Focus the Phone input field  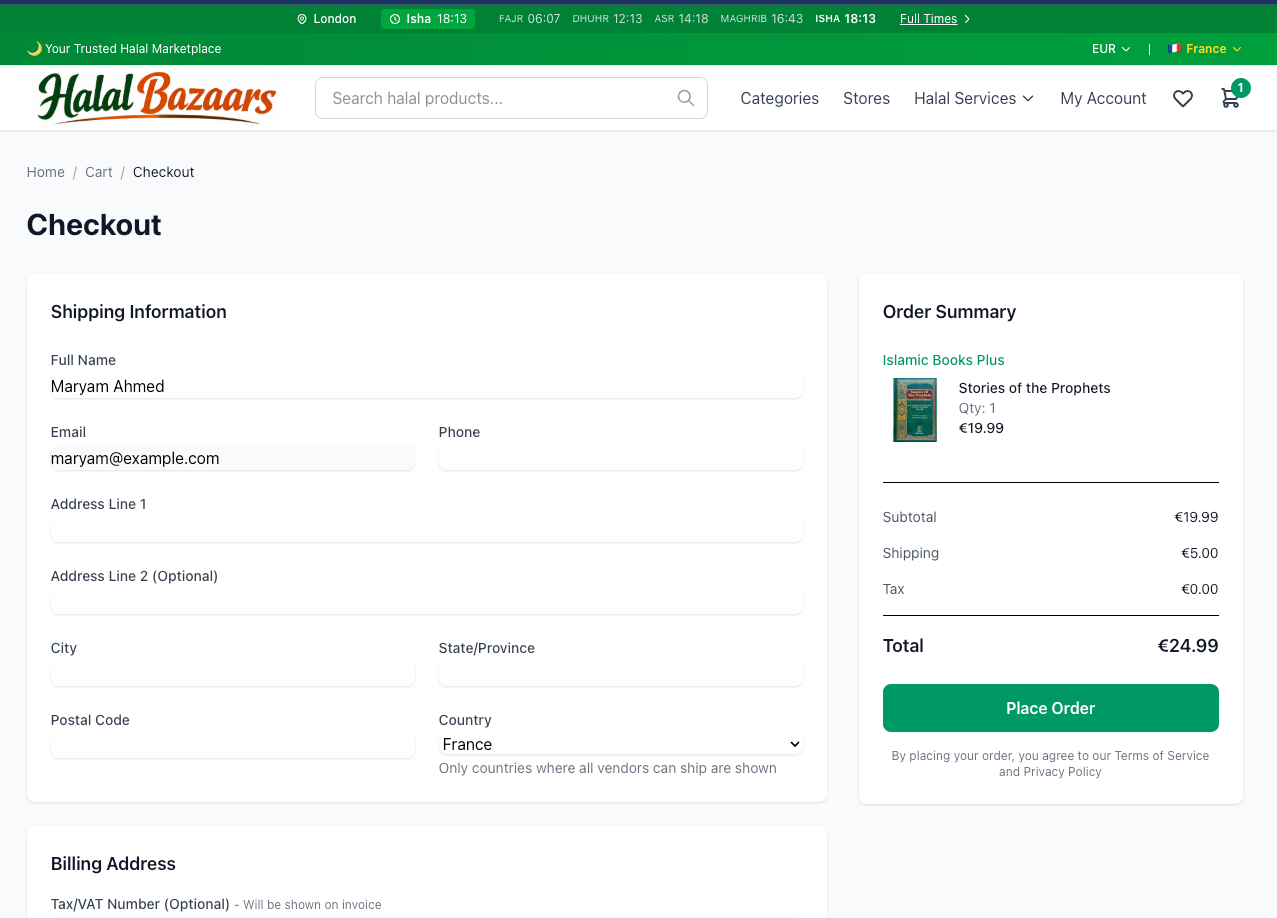coord(620,458)
